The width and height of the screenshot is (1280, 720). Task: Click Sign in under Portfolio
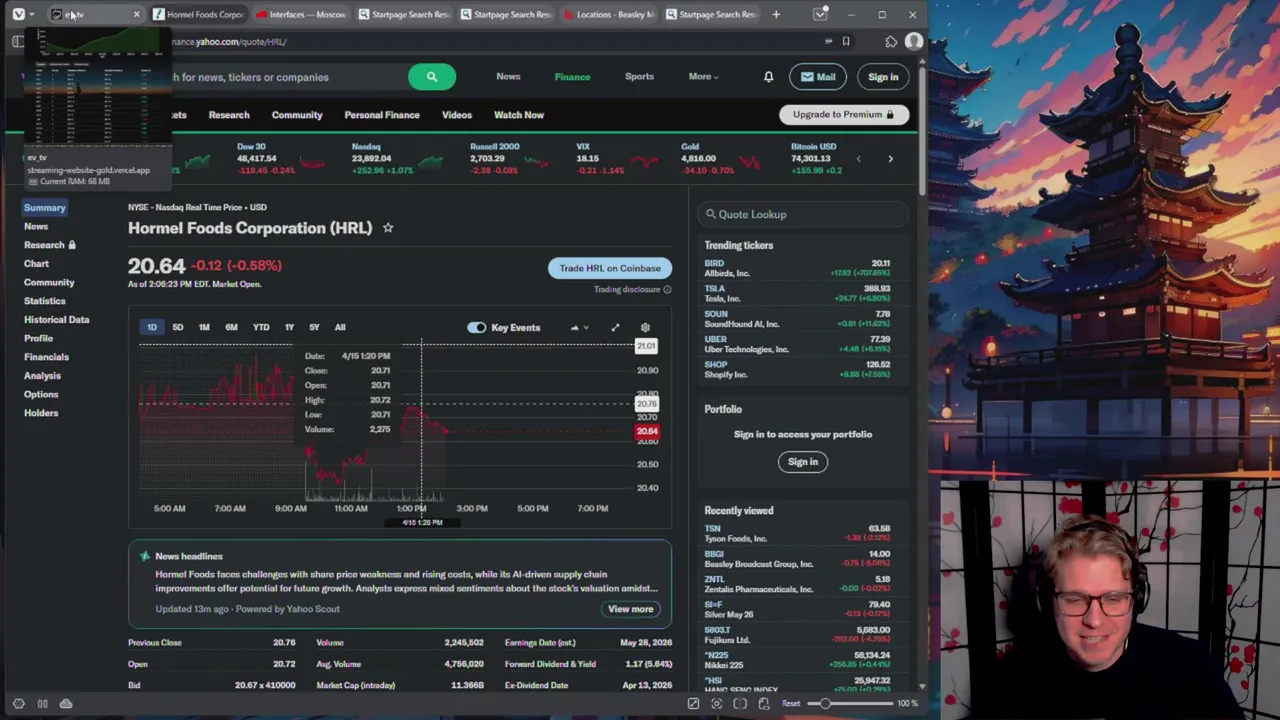pos(802,462)
